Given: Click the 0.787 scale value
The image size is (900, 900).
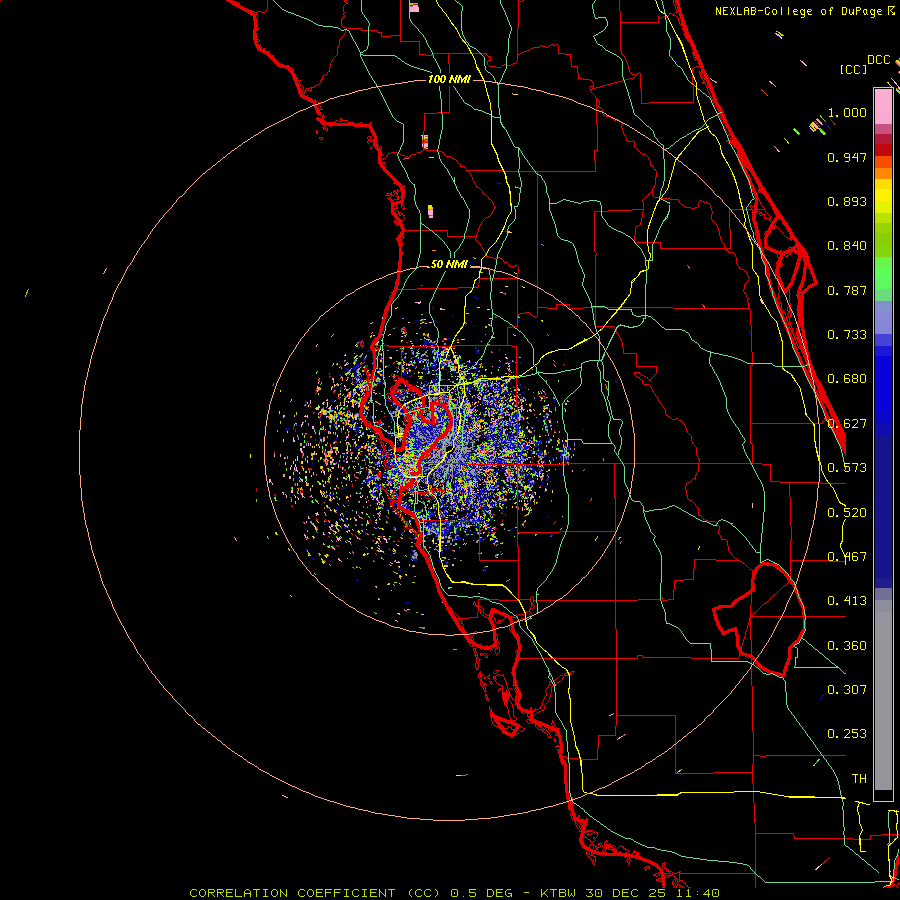Looking at the screenshot, I should coord(847,290).
